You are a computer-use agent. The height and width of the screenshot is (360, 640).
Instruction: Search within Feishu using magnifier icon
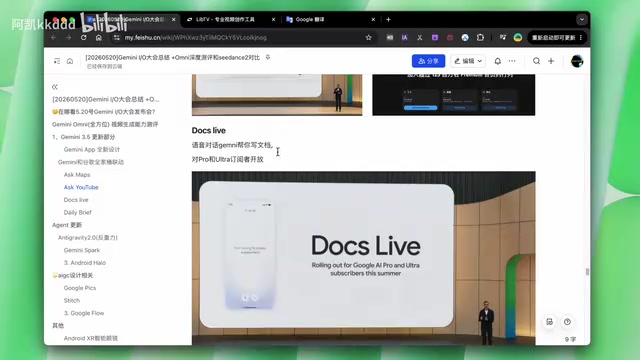click(x=536, y=61)
